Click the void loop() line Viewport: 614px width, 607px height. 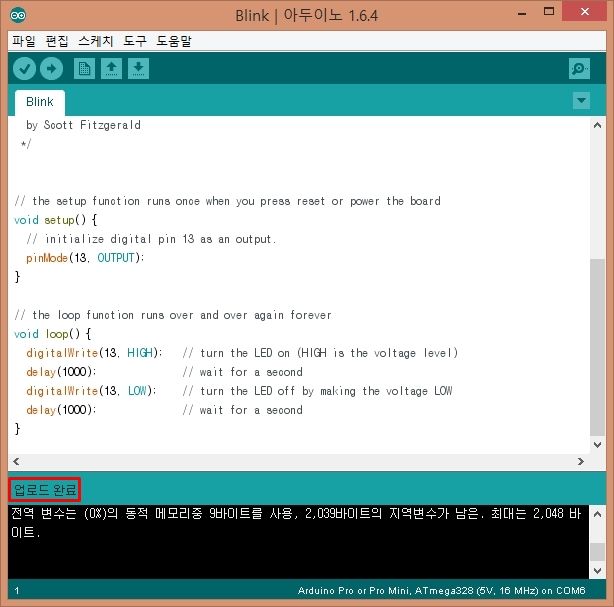[x=52, y=334]
